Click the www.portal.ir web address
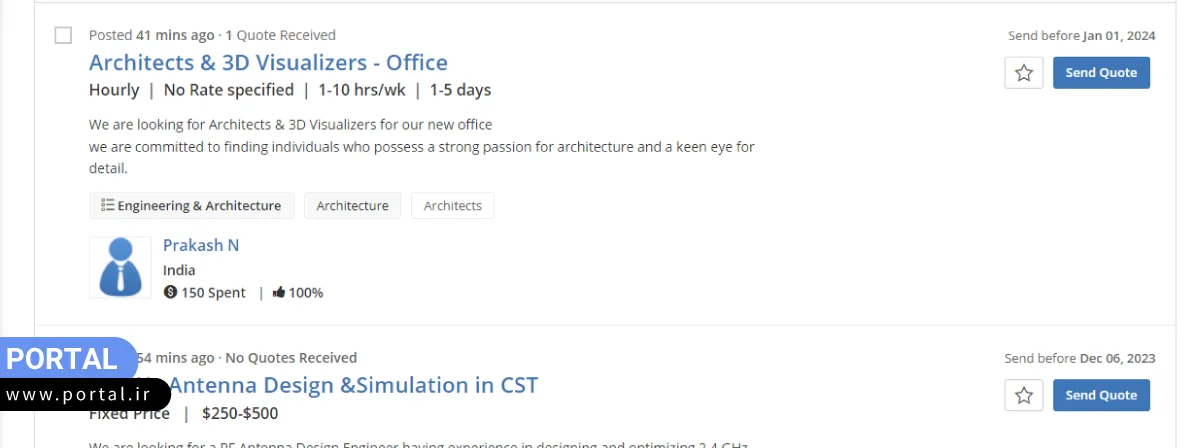The width and height of the screenshot is (1200, 448). coord(84,395)
